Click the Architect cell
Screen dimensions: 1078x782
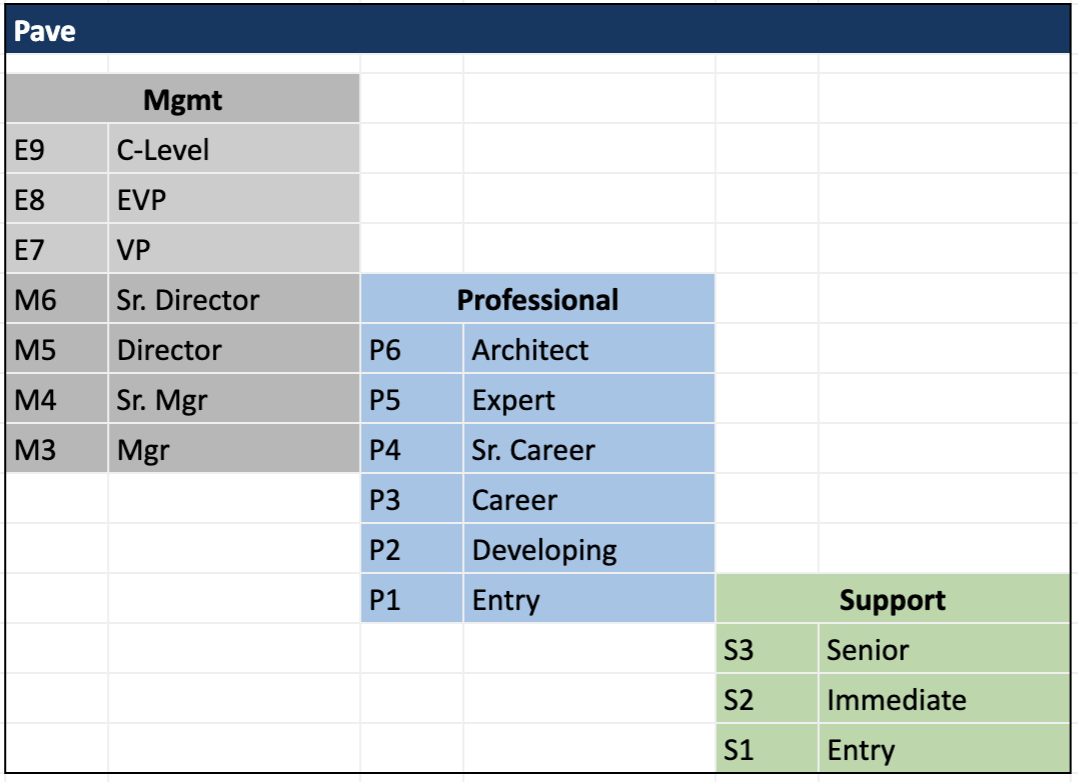589,349
